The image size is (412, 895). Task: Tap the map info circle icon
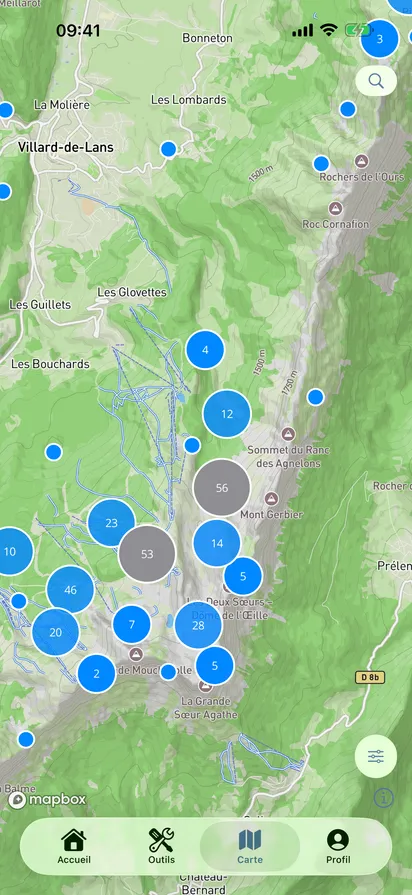click(x=383, y=797)
